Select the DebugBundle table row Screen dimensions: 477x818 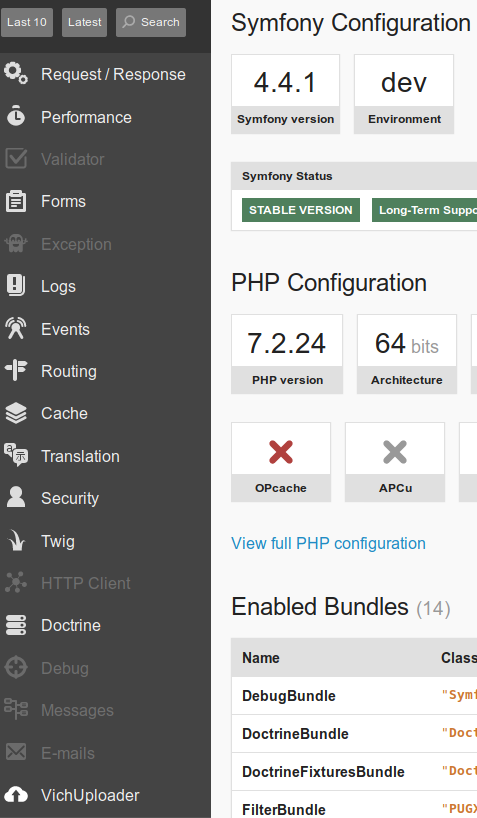tap(354, 695)
